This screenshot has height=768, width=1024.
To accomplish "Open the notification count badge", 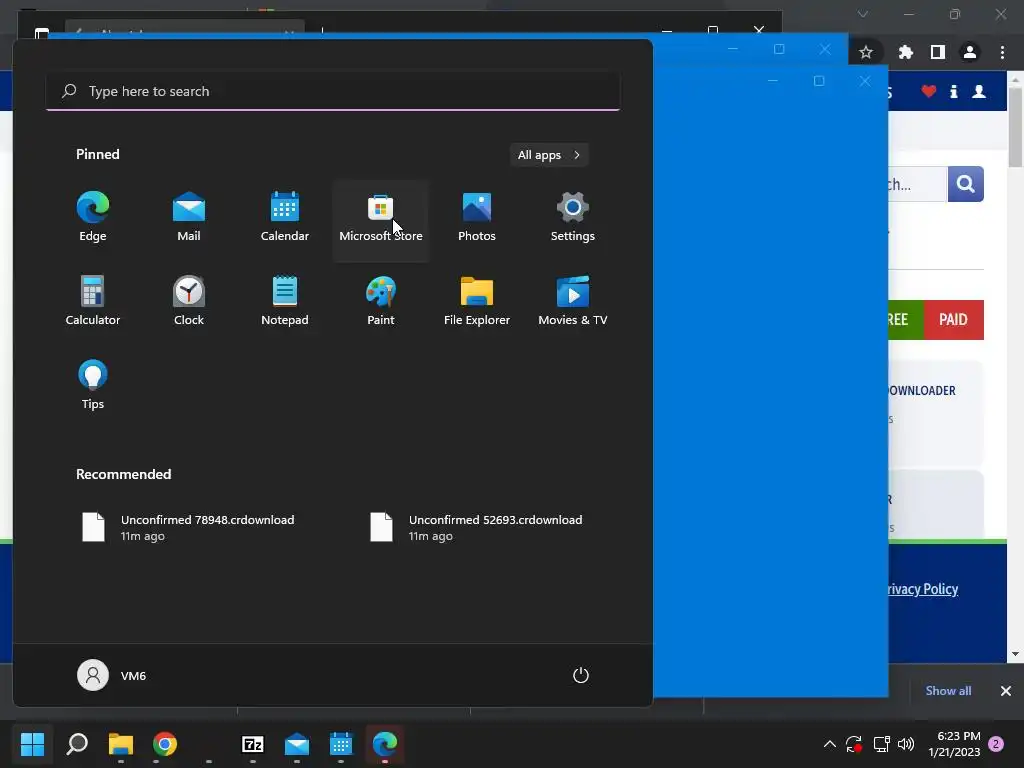I will 996,744.
